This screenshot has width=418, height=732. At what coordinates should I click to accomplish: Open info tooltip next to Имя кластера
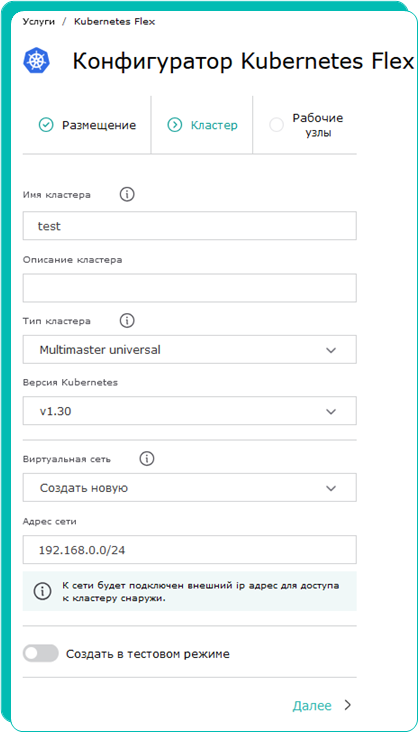[127, 195]
